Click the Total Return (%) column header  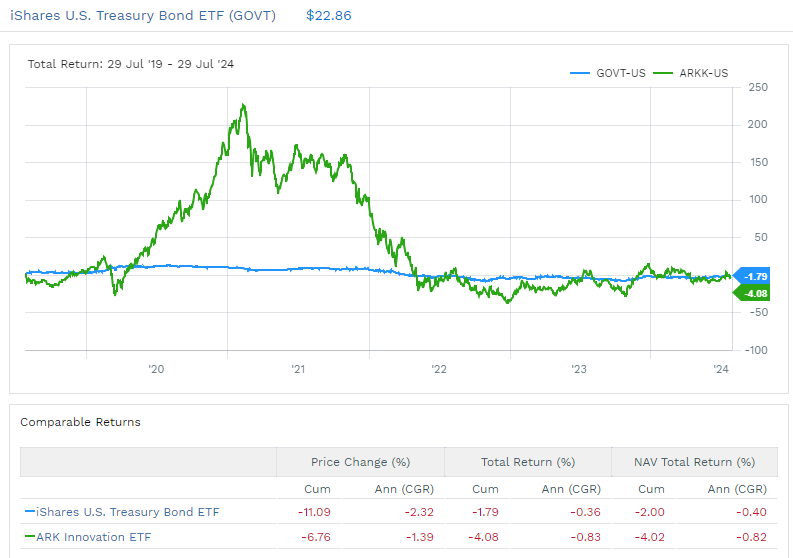(x=528, y=462)
